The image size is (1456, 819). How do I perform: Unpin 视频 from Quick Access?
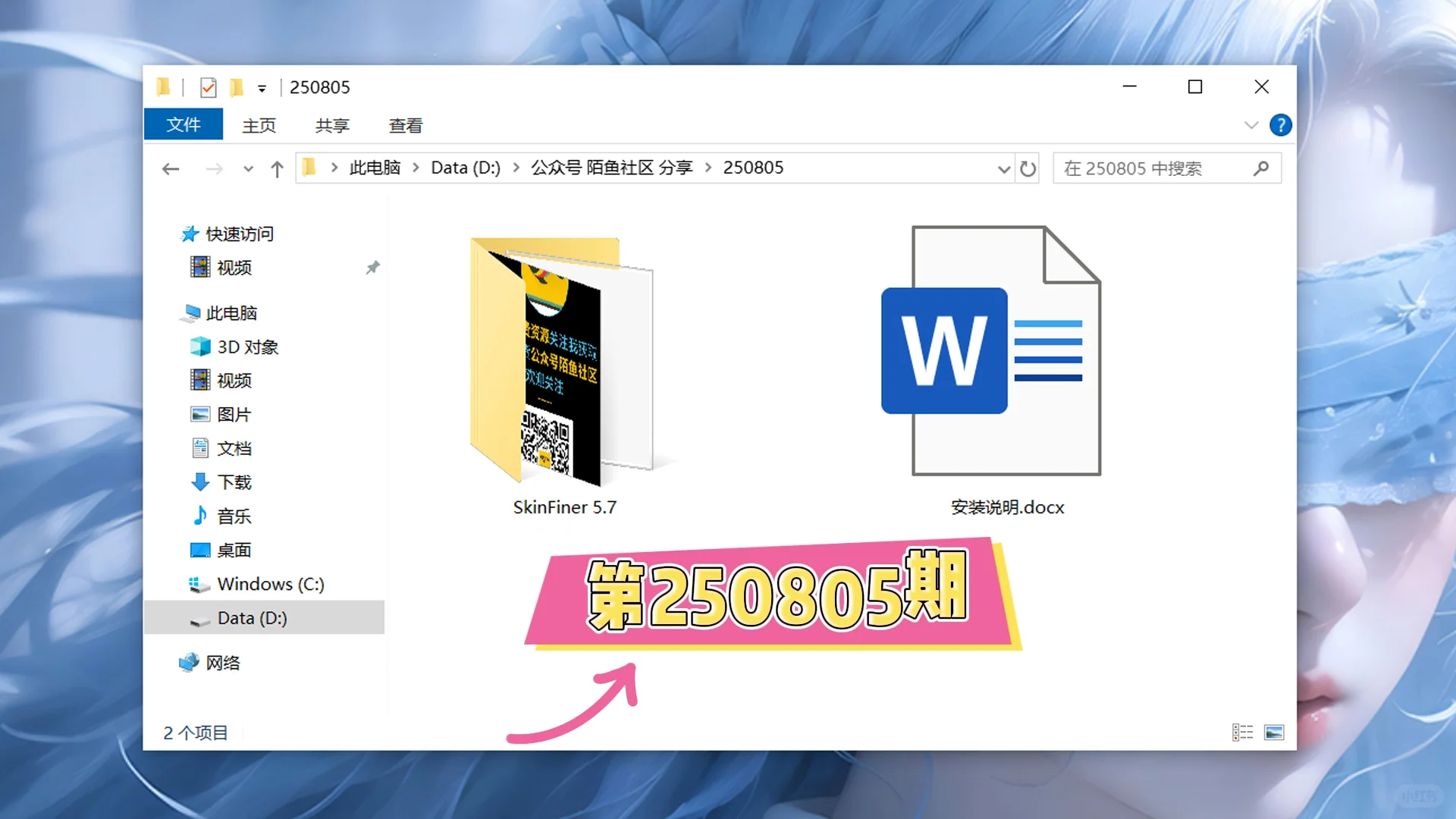coord(372,267)
